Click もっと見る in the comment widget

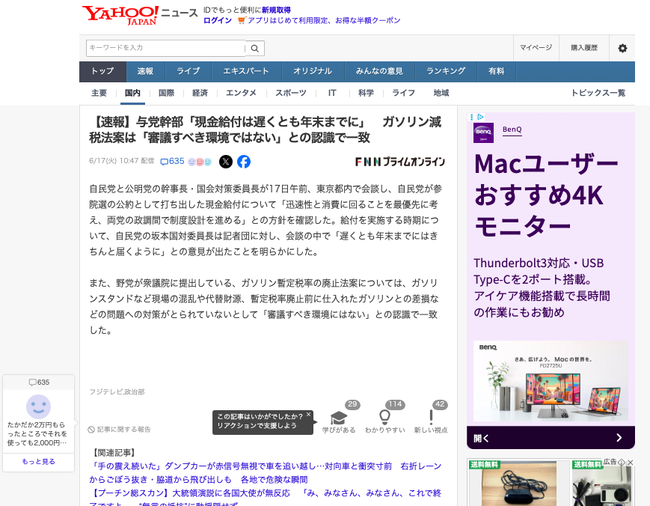(x=39, y=462)
